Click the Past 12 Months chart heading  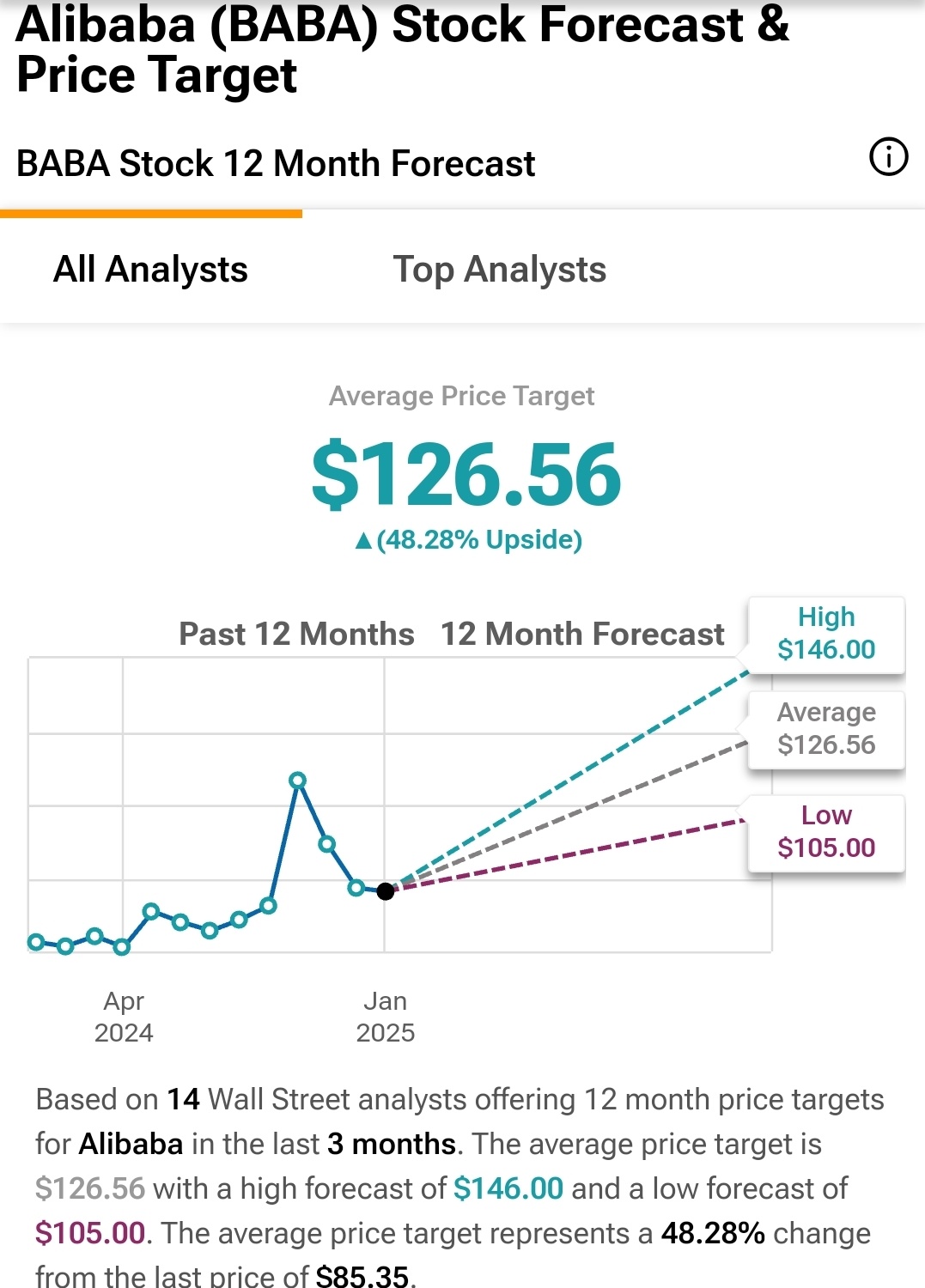coord(296,634)
